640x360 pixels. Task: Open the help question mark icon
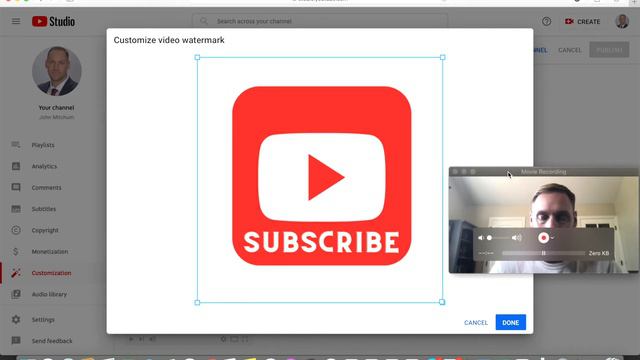[x=546, y=21]
